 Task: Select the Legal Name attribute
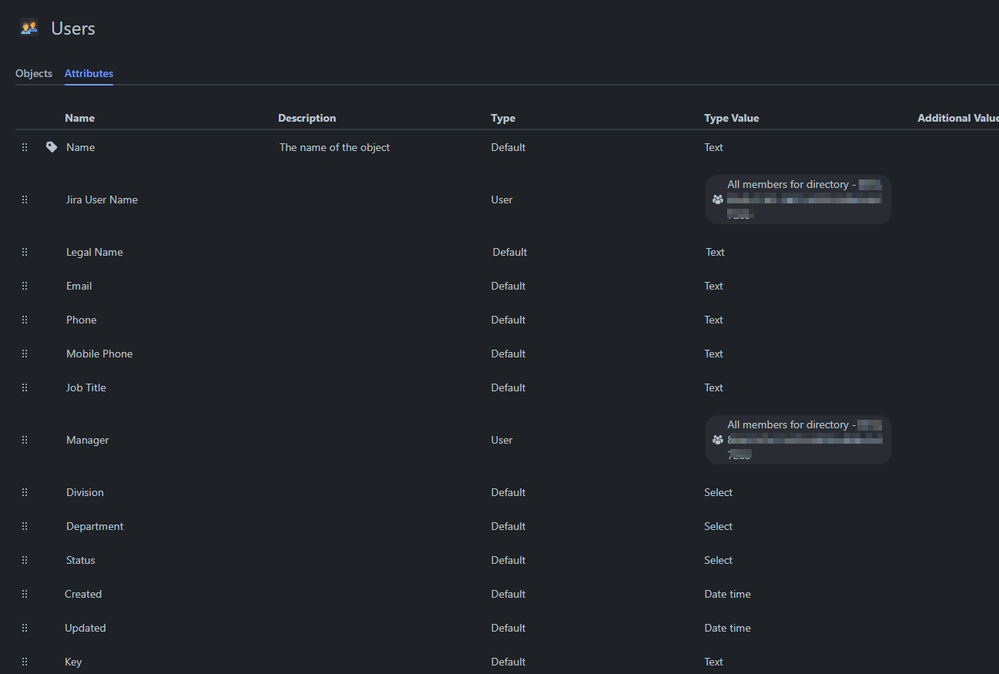(x=94, y=252)
